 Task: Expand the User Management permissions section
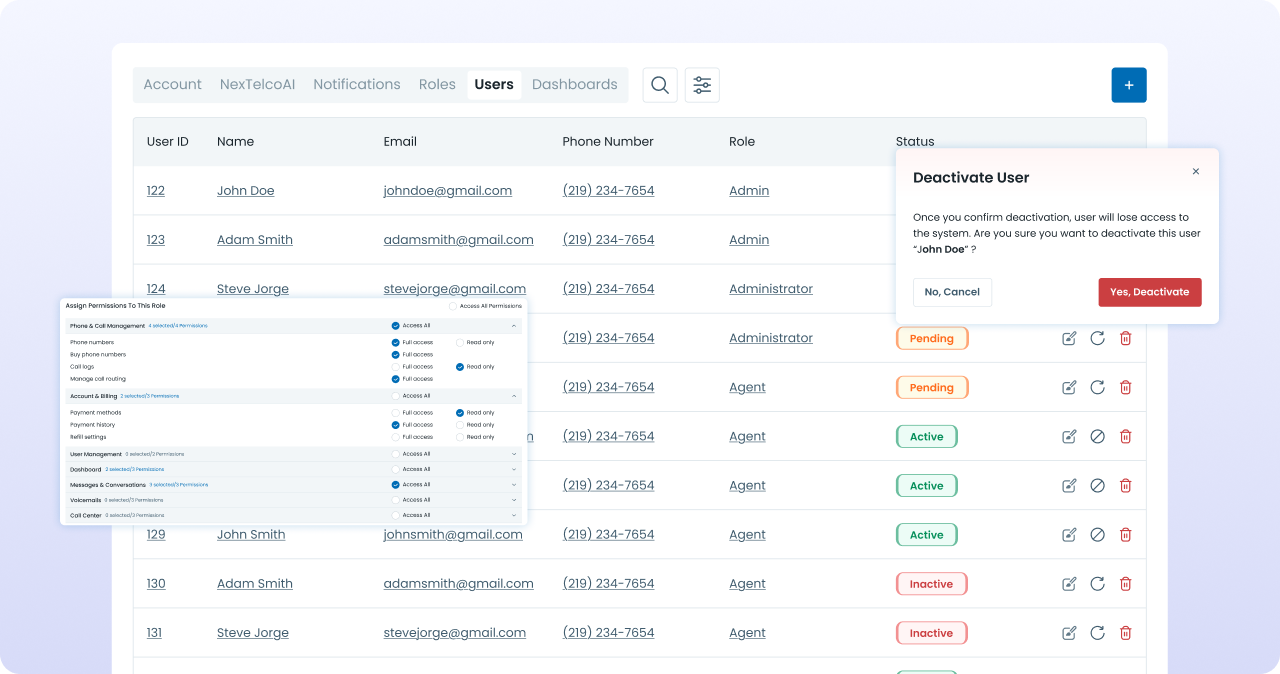point(514,454)
